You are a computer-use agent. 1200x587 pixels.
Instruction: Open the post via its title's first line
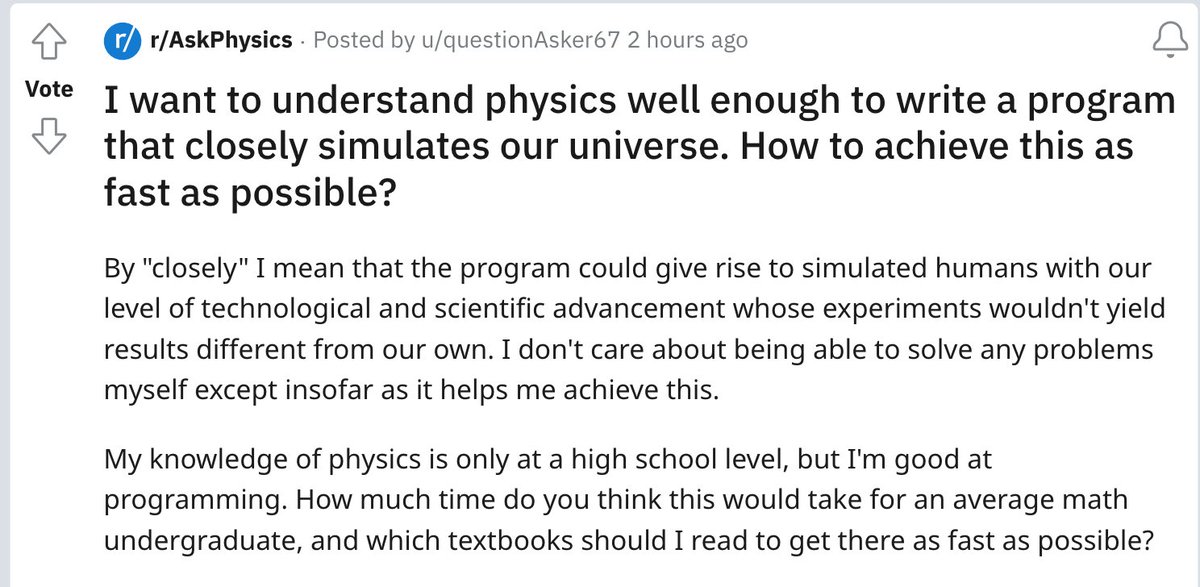640,101
